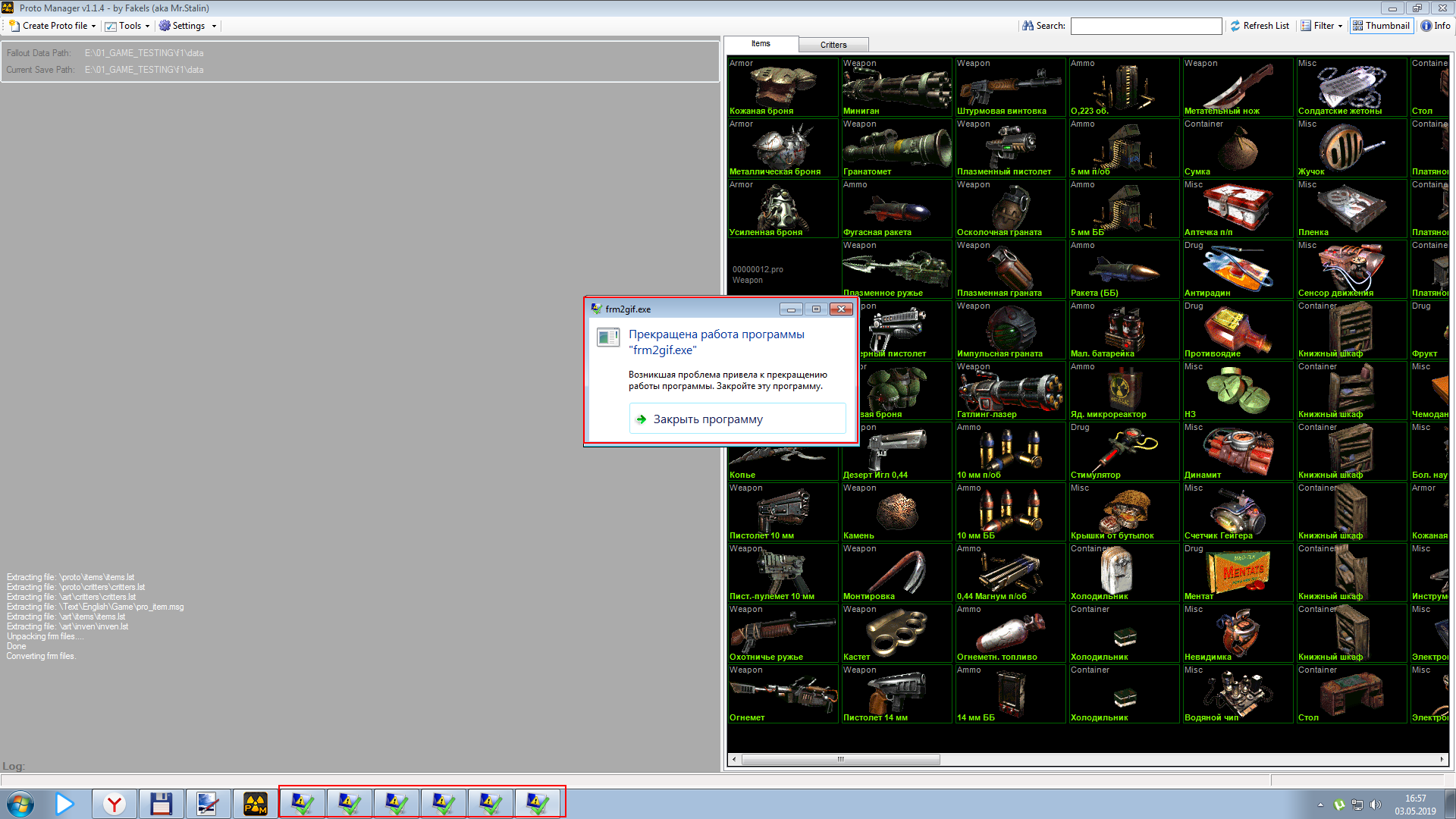Select the Мал. батарейка ammo thumbnail

(x=1124, y=329)
